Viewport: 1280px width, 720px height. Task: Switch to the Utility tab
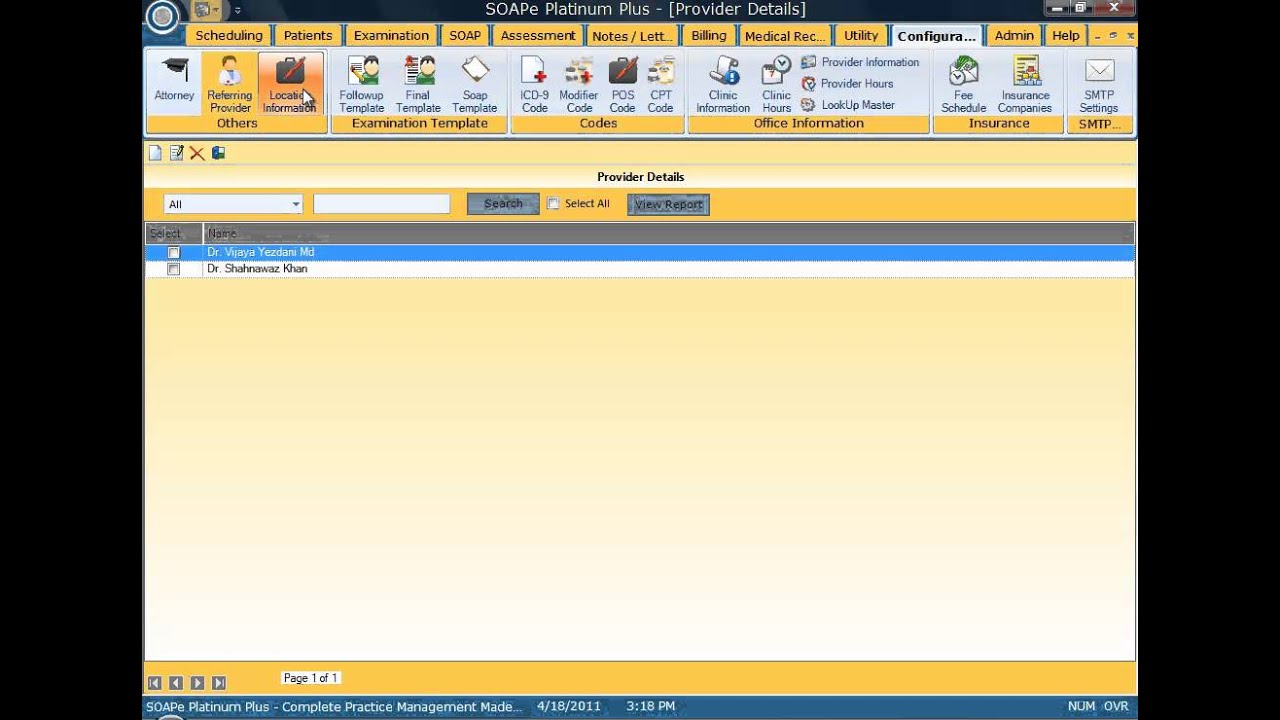(861, 36)
